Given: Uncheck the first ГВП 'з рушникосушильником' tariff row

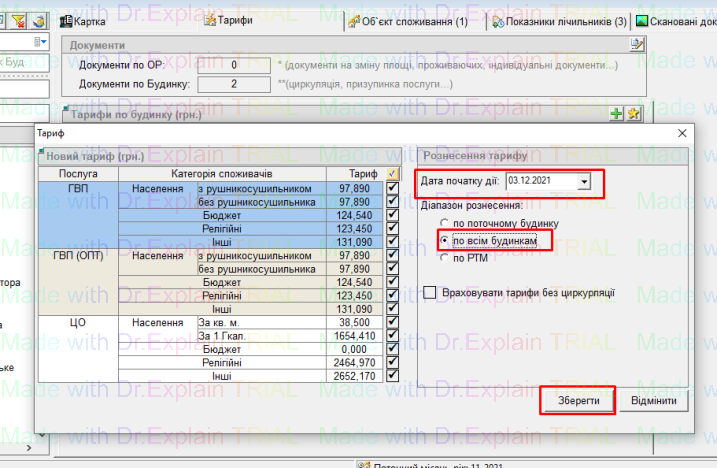Looking at the screenshot, I should [392, 188].
